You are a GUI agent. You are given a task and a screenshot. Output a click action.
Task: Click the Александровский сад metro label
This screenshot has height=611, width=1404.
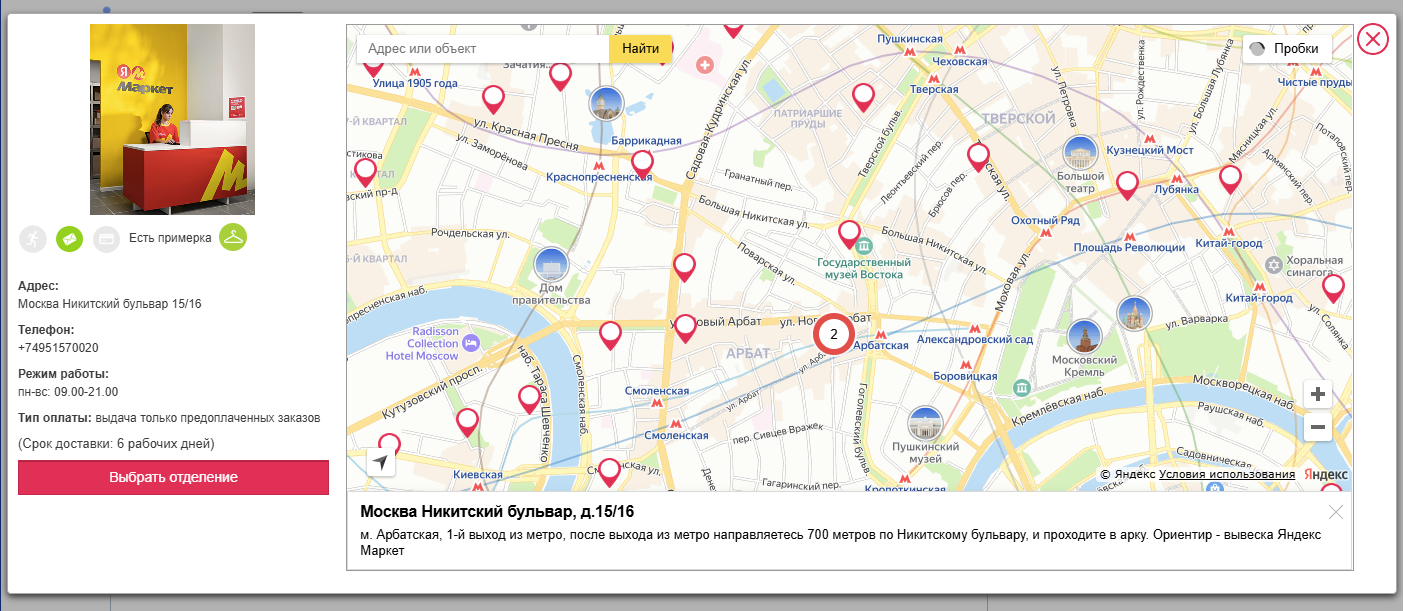975,340
